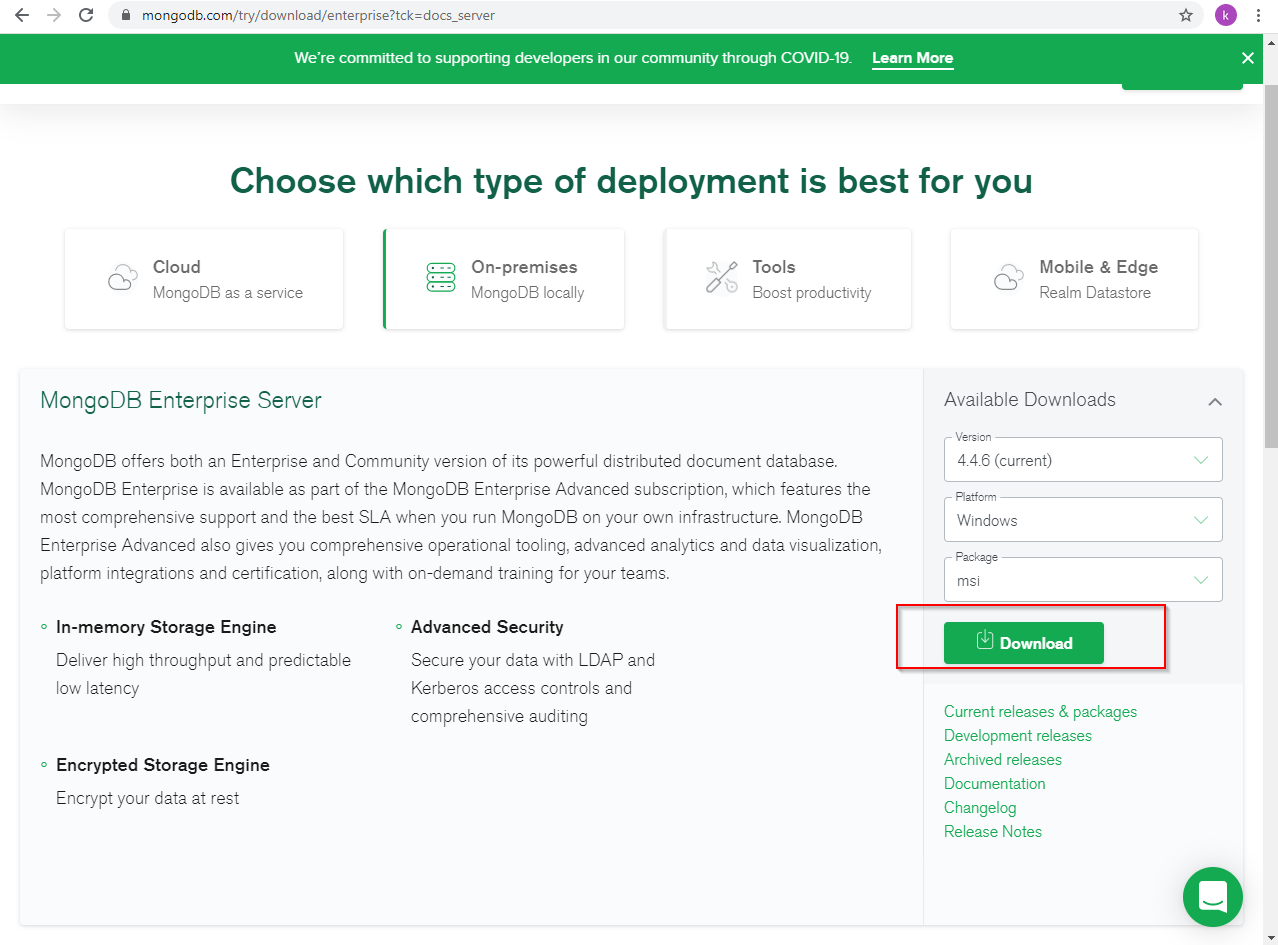Image resolution: width=1278 pixels, height=945 pixels.
Task: Click the Advanced Security feature text
Action: click(487, 627)
